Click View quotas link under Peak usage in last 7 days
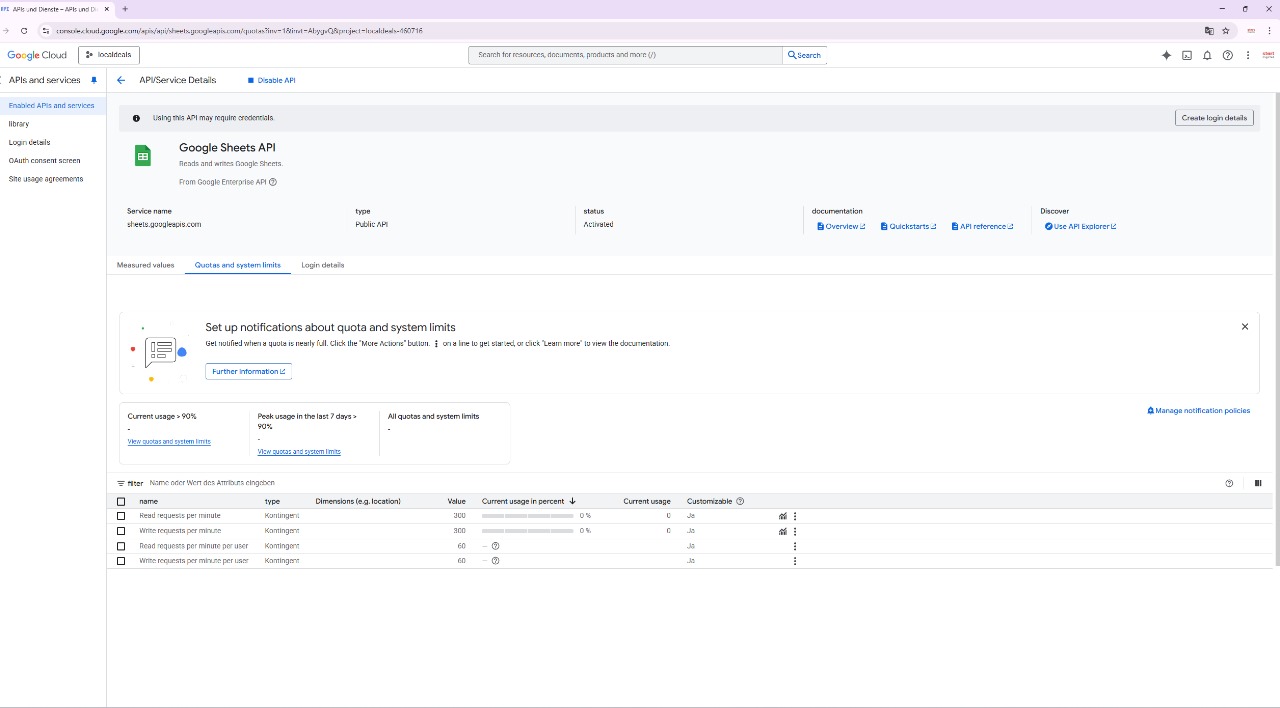1280x708 pixels. point(299,452)
